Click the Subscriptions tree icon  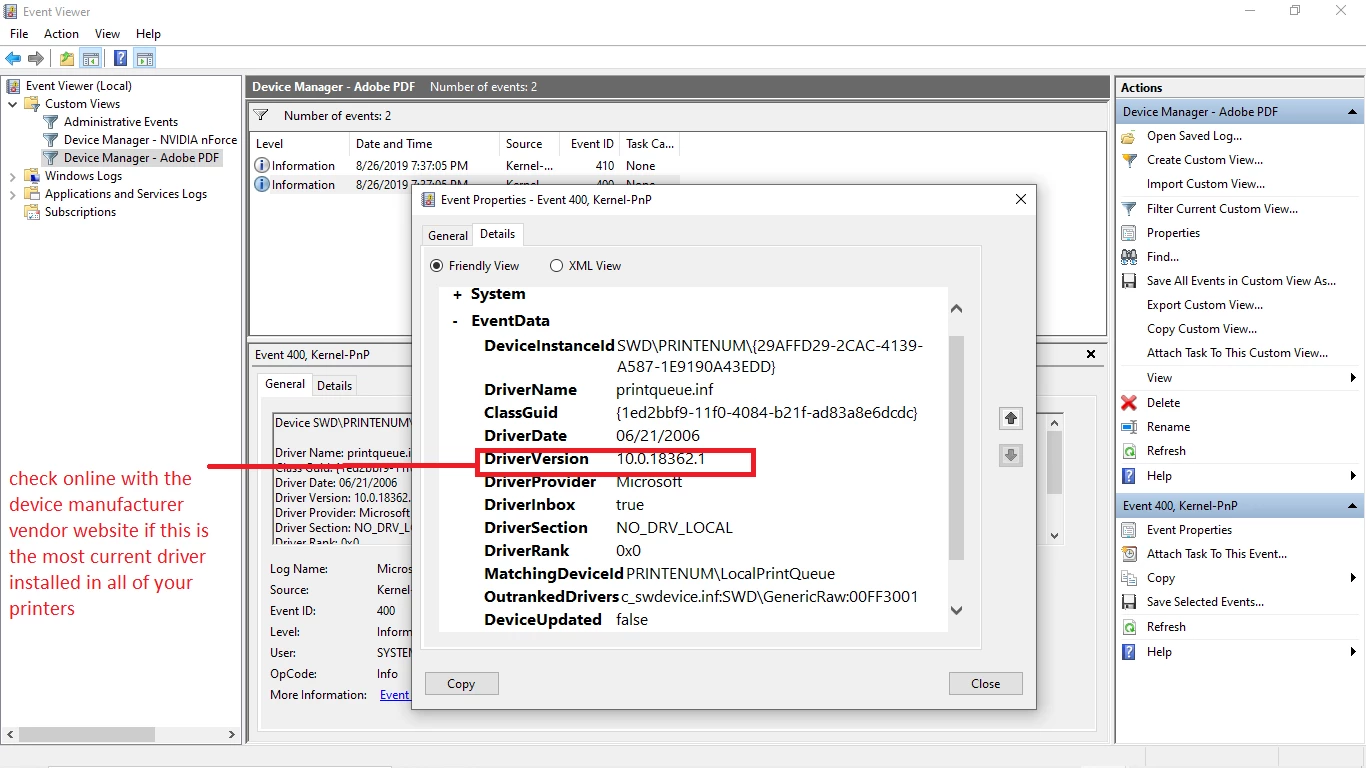(x=33, y=212)
